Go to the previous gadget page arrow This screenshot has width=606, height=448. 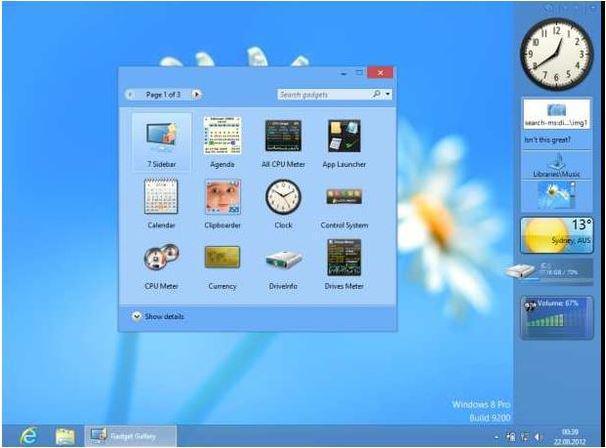click(130, 94)
